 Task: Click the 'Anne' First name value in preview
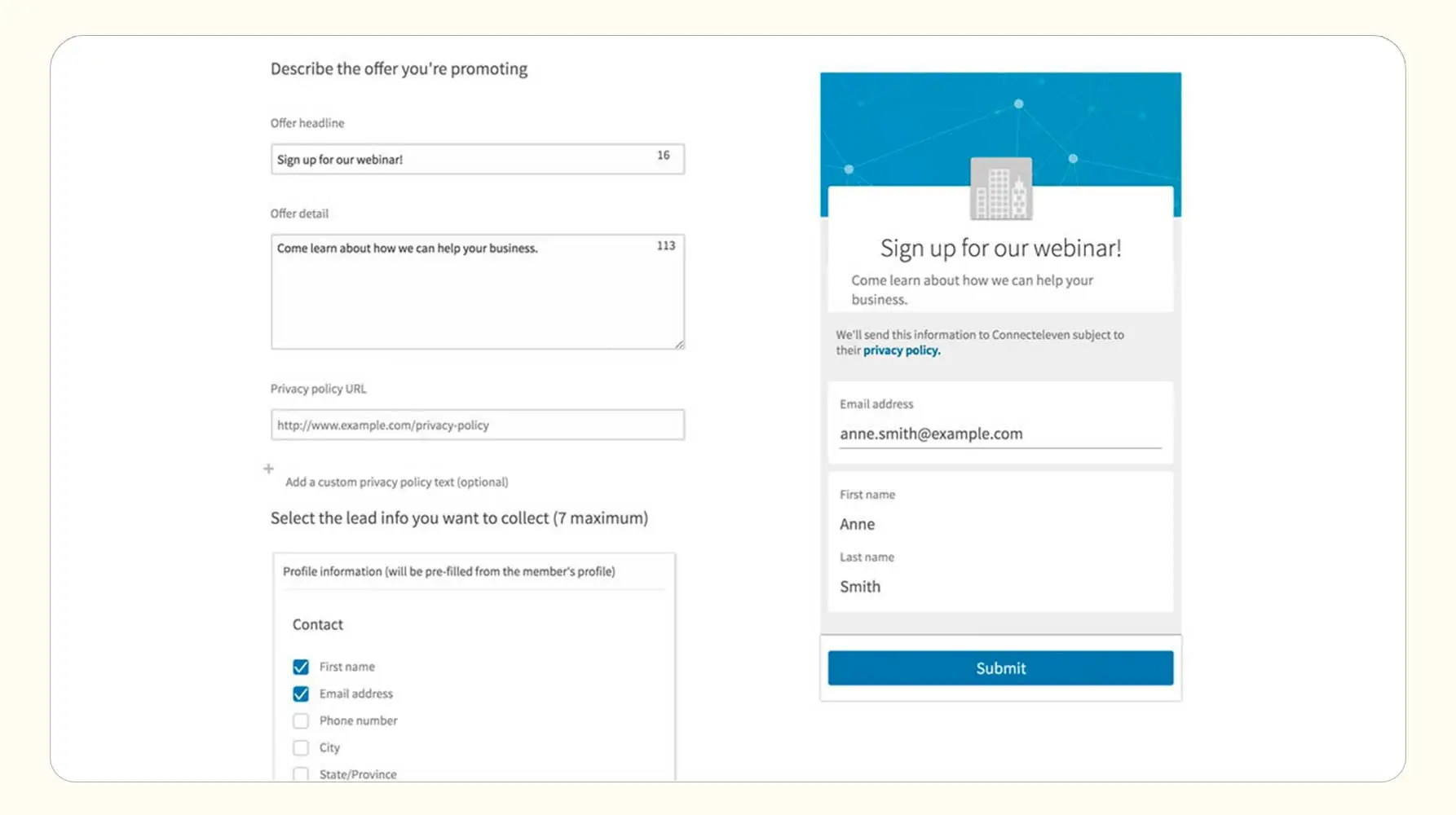[857, 524]
